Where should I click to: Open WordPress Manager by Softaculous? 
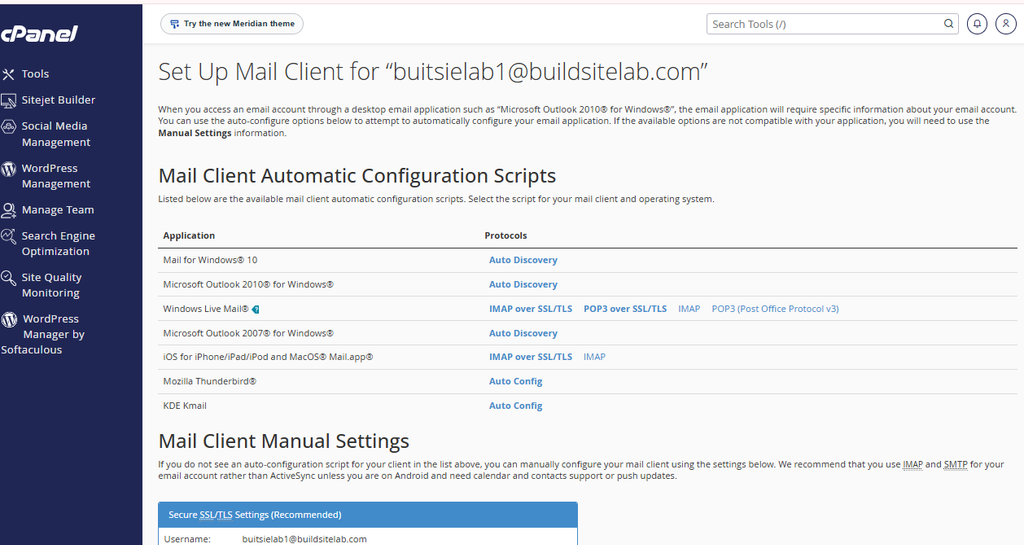tap(43, 334)
